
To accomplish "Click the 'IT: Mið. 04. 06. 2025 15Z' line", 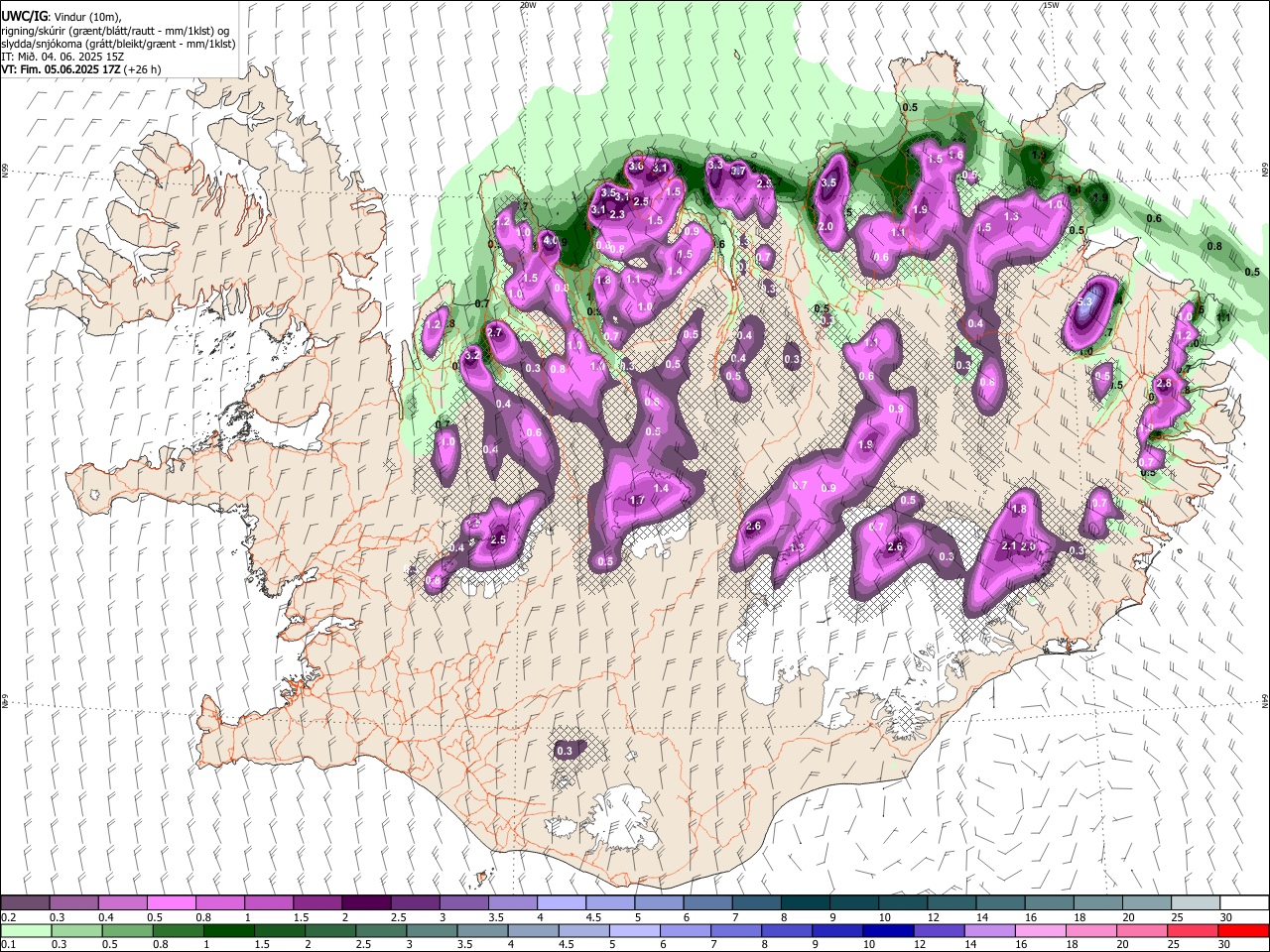I will tap(63, 57).
